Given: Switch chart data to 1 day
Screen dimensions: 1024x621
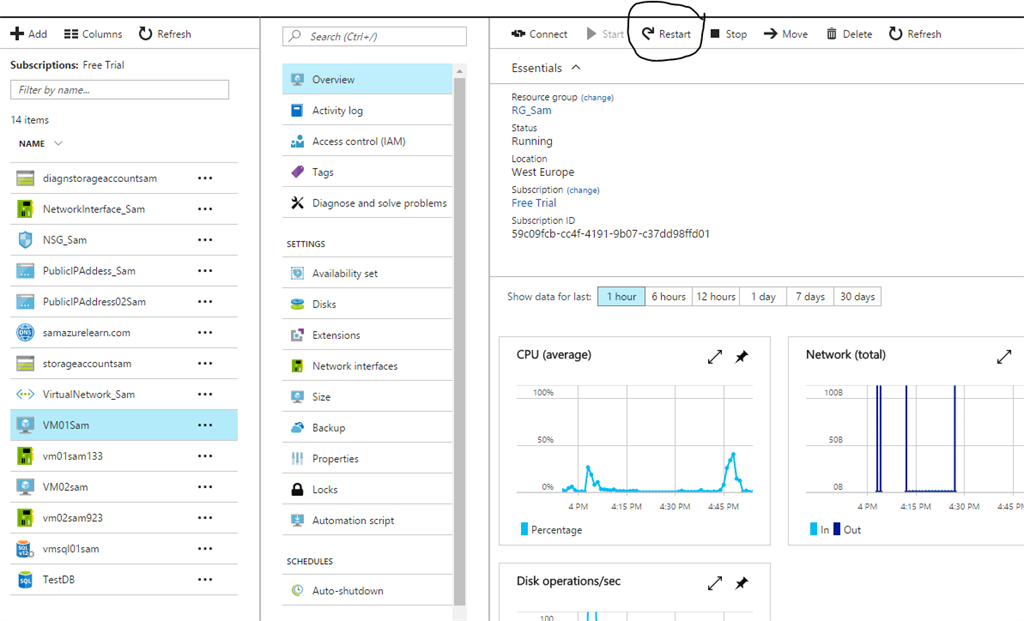Looking at the screenshot, I should [x=764, y=297].
